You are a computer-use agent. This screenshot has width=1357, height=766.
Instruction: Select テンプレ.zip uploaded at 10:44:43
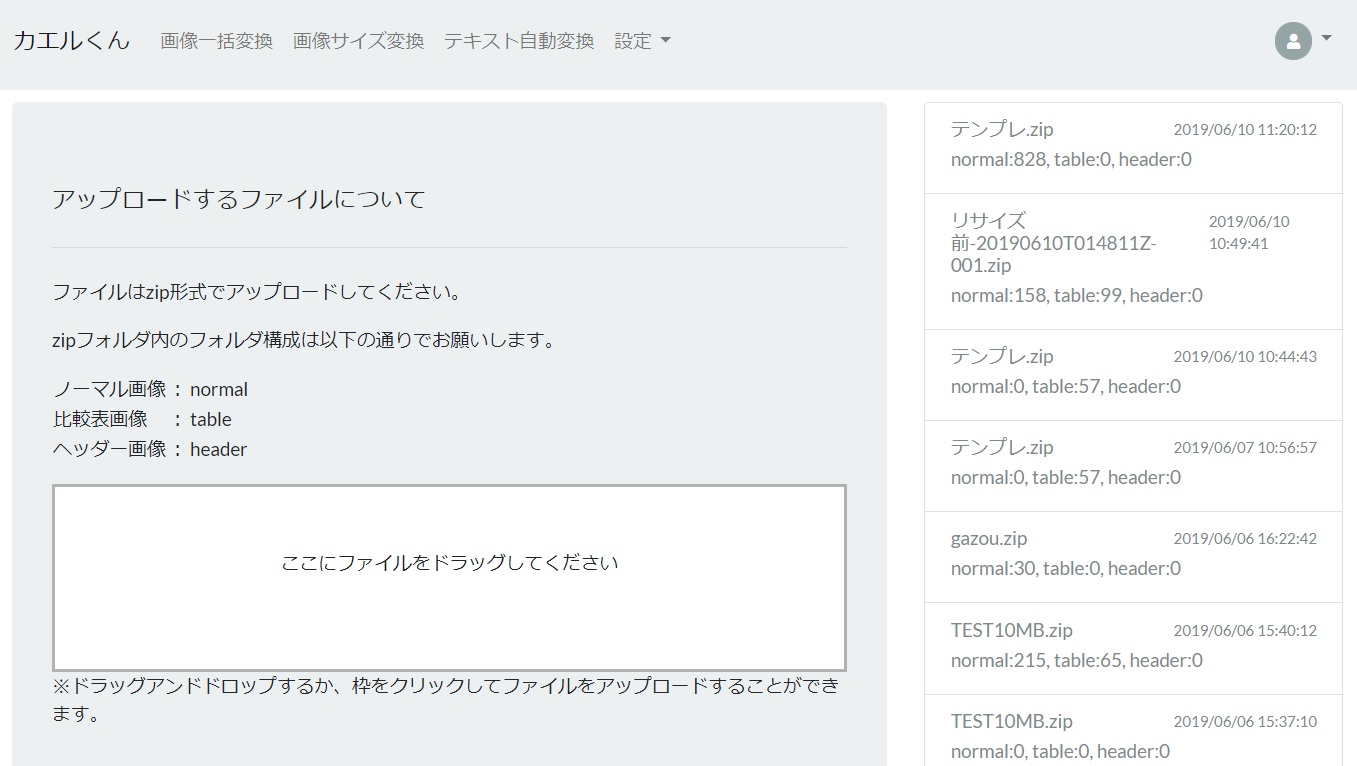(x=1001, y=356)
